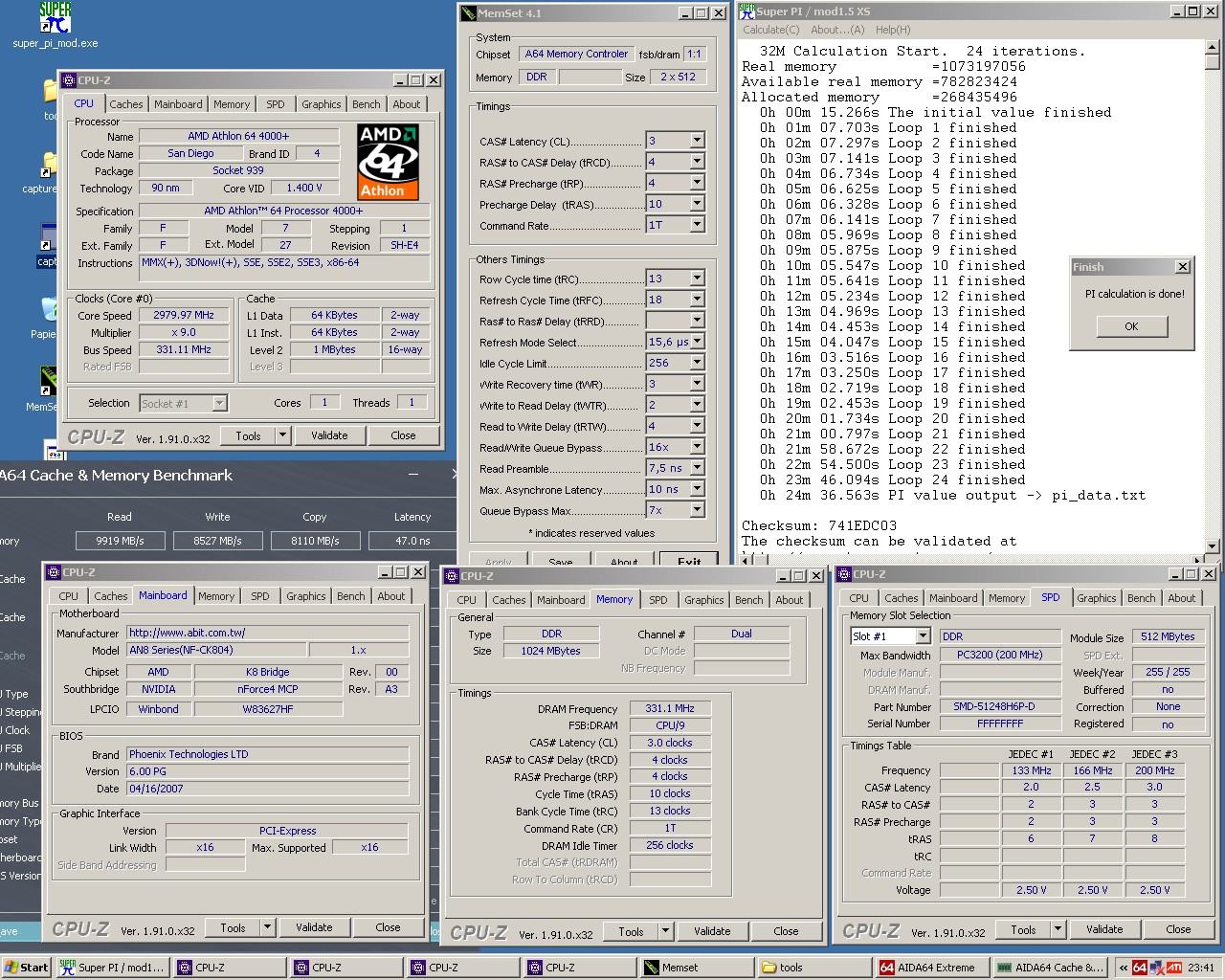The width and height of the screenshot is (1225, 980).
Task: Click Socket #1 selection combo in CPU-Z
Action: coord(183,403)
